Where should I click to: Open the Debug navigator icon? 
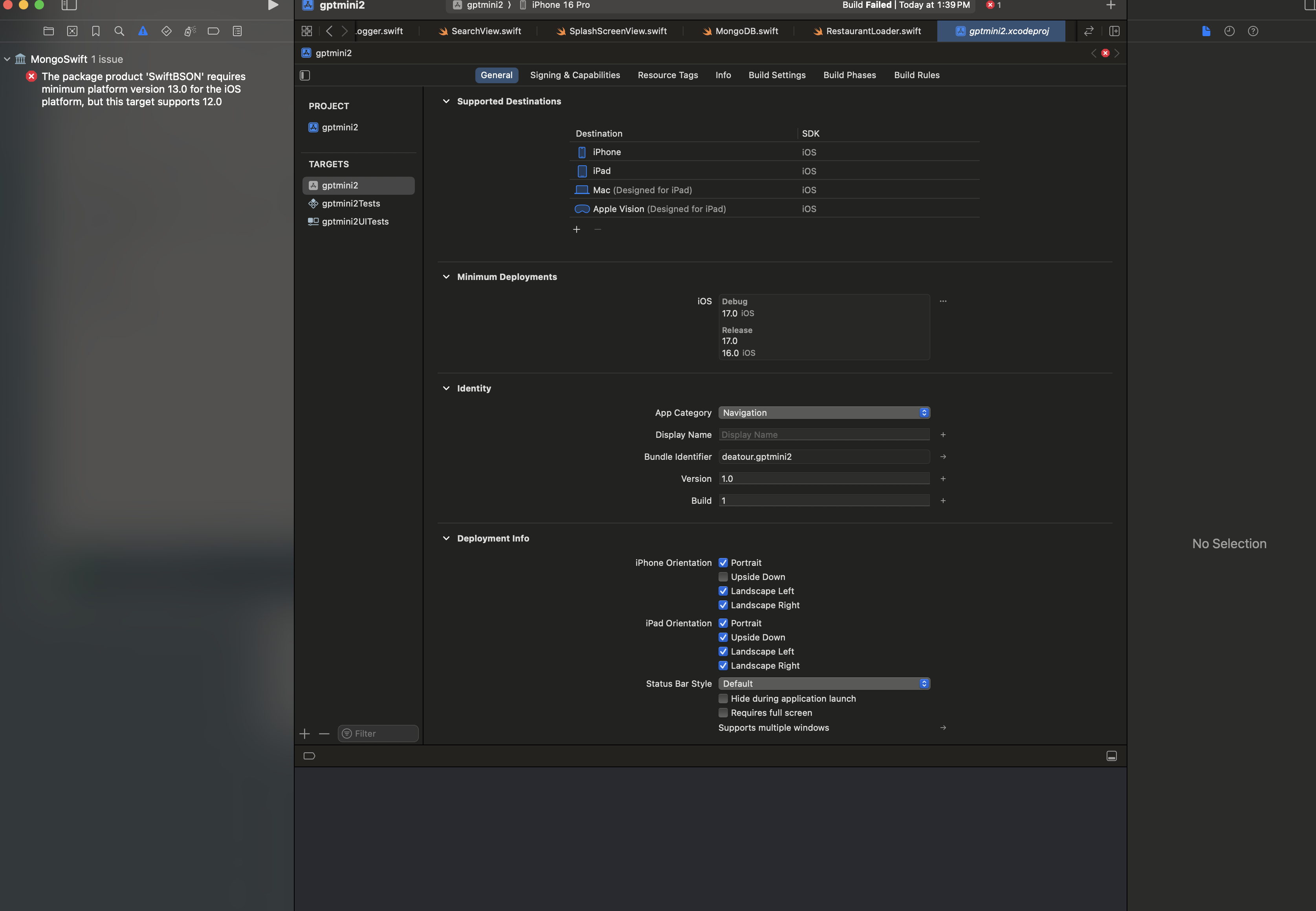(x=190, y=31)
